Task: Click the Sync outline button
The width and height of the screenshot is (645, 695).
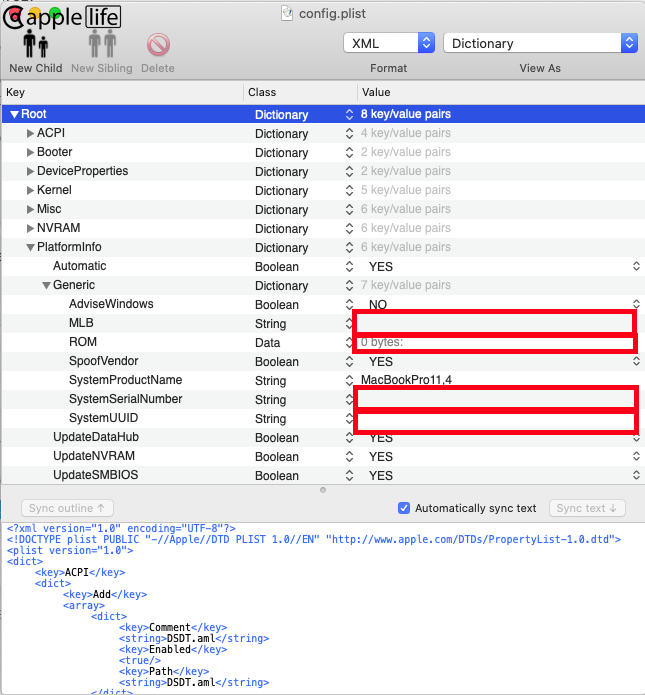Action: [x=68, y=508]
